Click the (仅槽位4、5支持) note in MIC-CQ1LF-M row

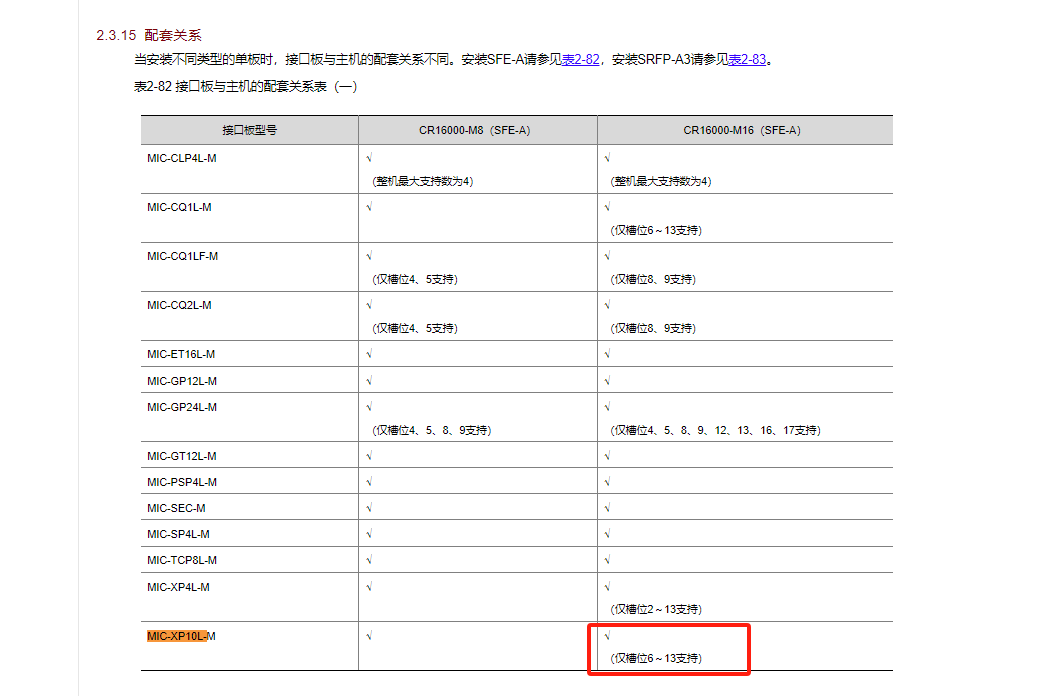pos(415,279)
